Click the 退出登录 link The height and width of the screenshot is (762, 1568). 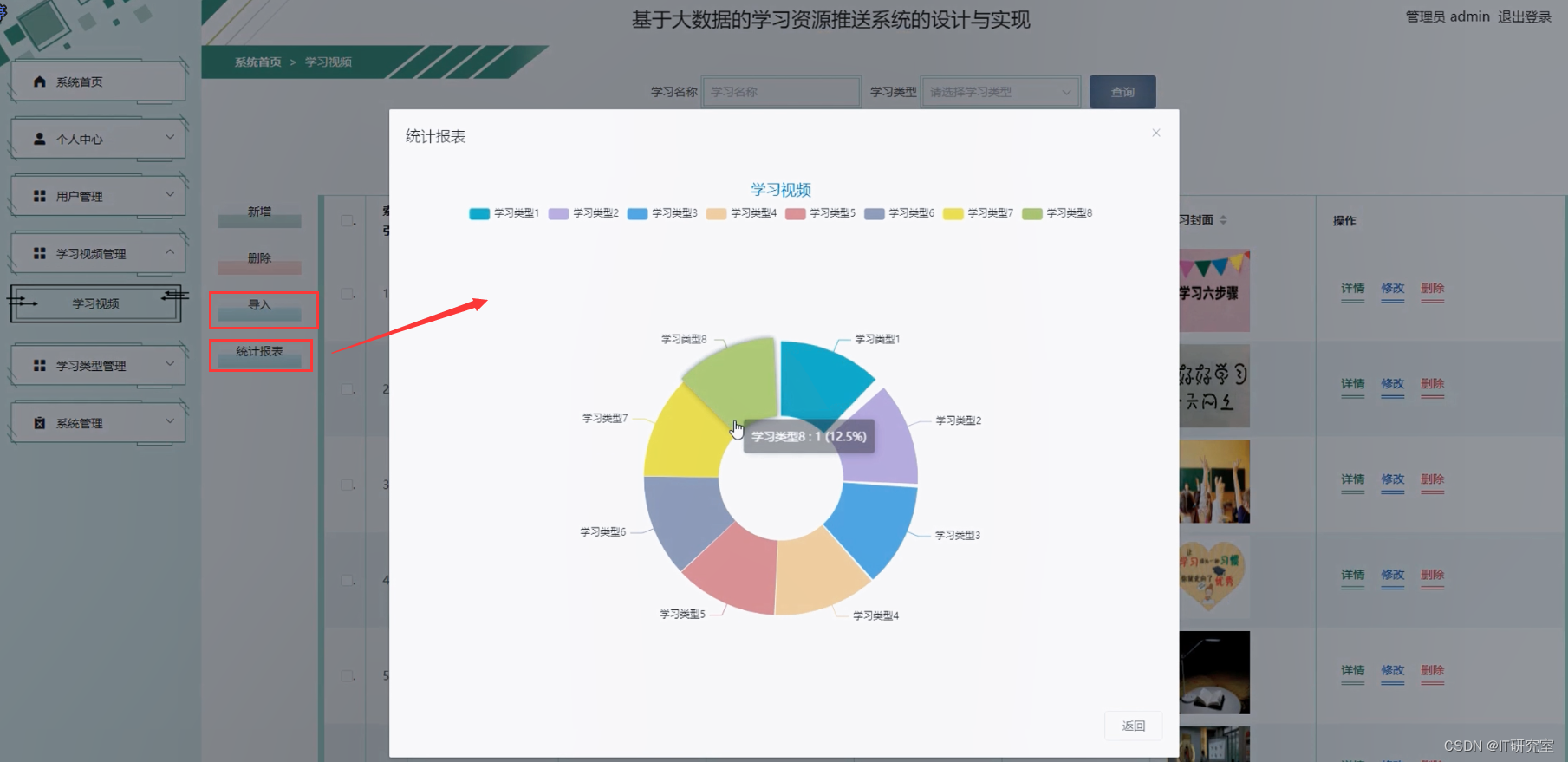coord(1525,16)
